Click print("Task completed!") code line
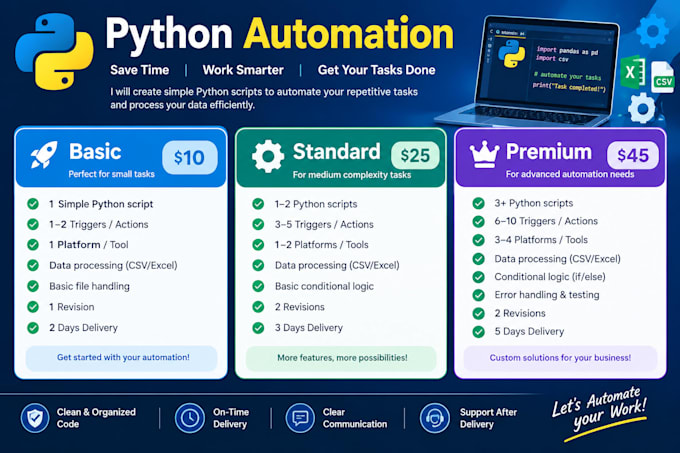 pyautogui.click(x=569, y=87)
